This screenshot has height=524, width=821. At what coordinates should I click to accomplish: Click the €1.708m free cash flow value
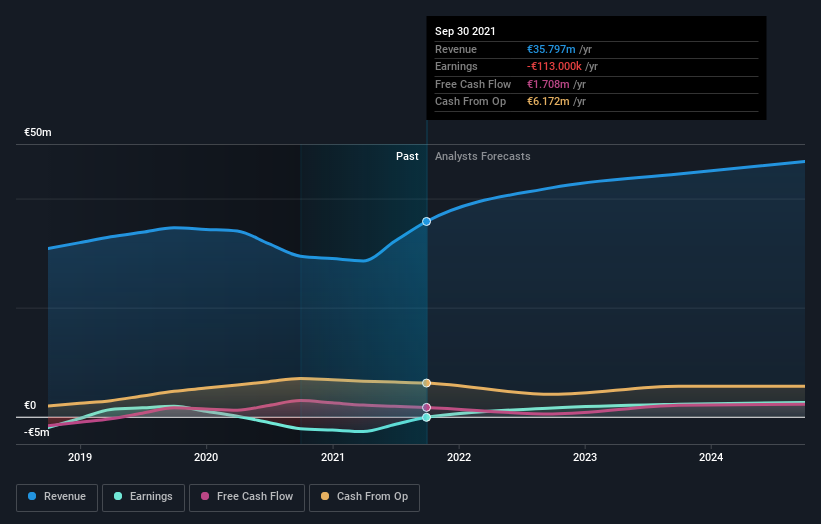(x=548, y=84)
